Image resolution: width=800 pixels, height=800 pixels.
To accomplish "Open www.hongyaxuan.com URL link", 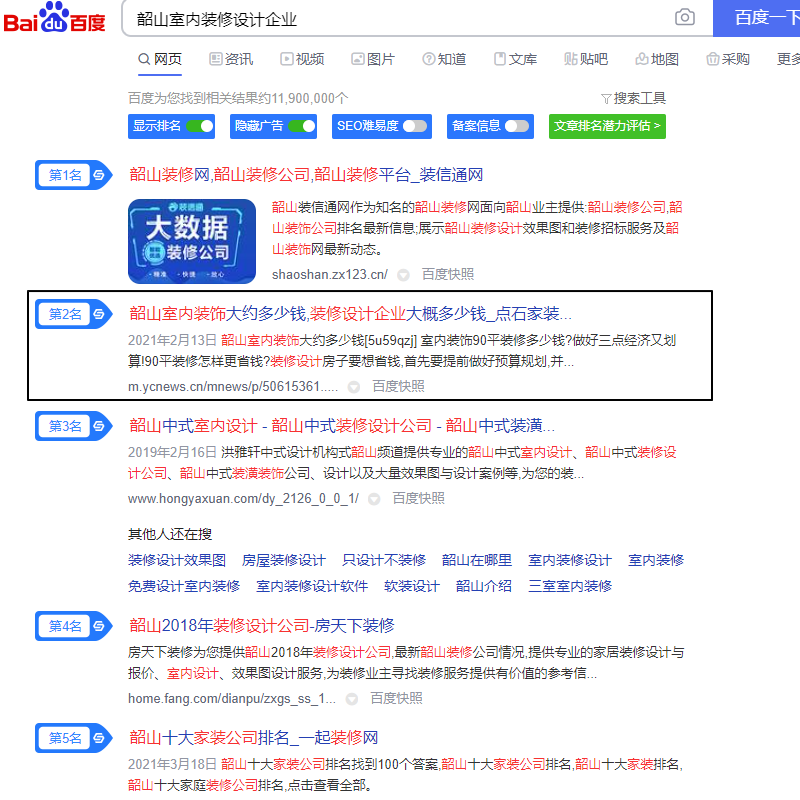I will (x=243, y=498).
